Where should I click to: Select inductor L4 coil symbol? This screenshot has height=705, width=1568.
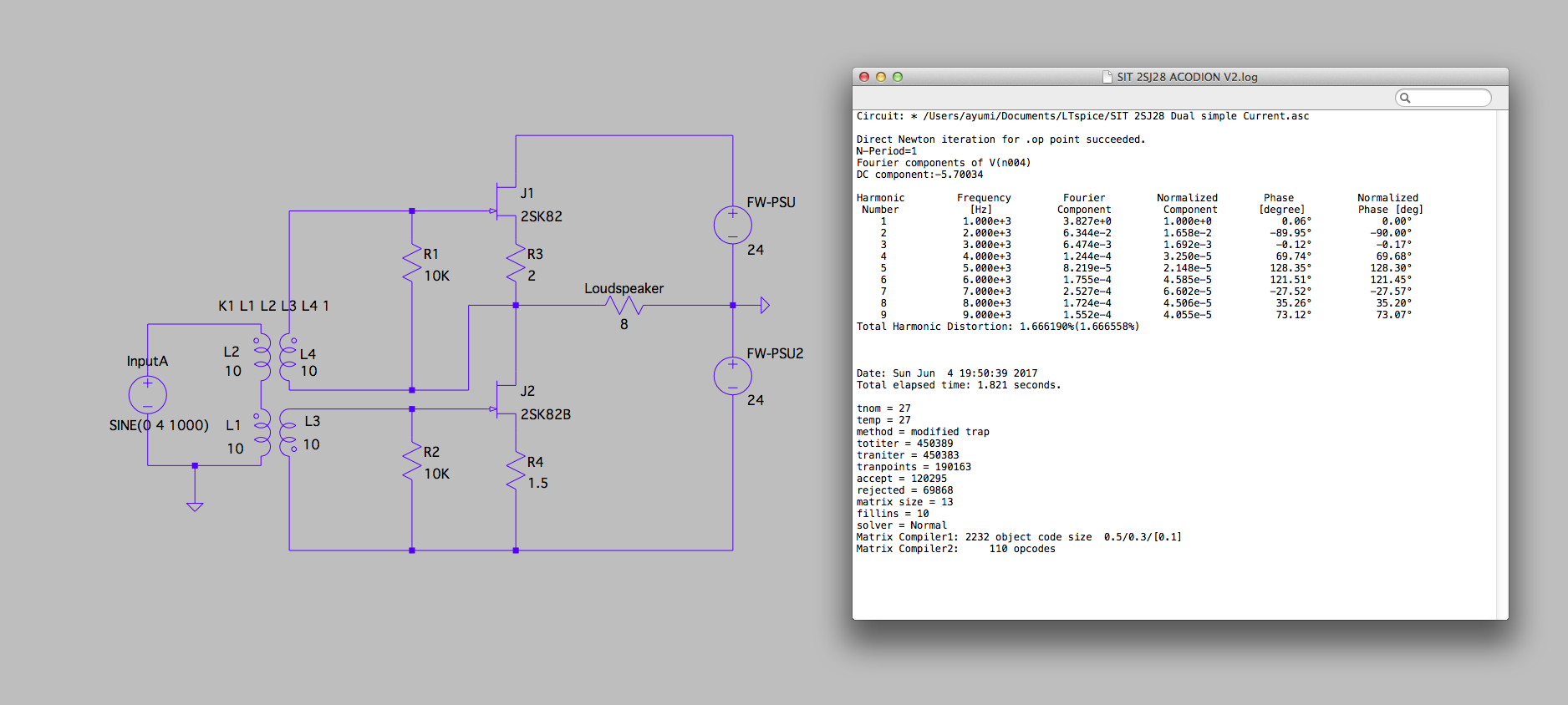(288, 358)
